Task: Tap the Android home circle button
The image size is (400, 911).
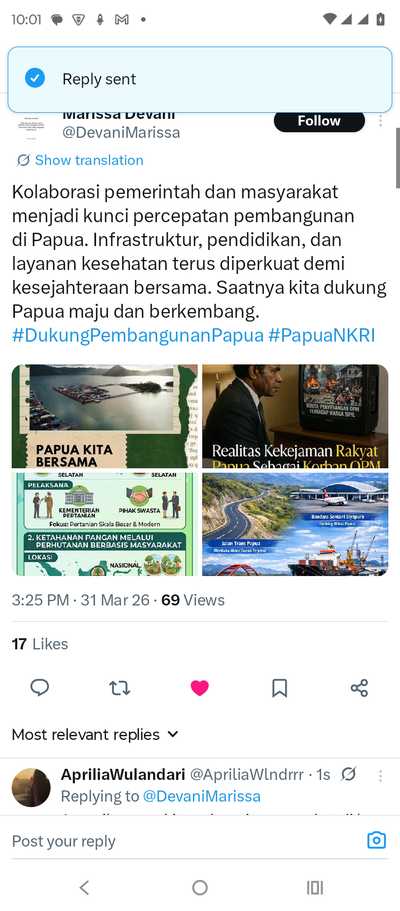Action: coord(200,887)
